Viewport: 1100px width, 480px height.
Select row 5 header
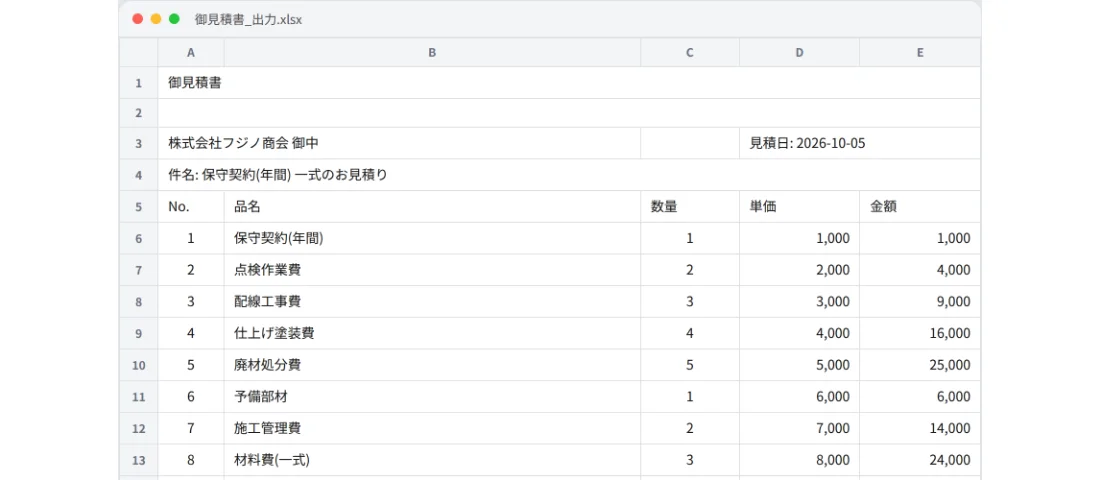[x=138, y=207]
